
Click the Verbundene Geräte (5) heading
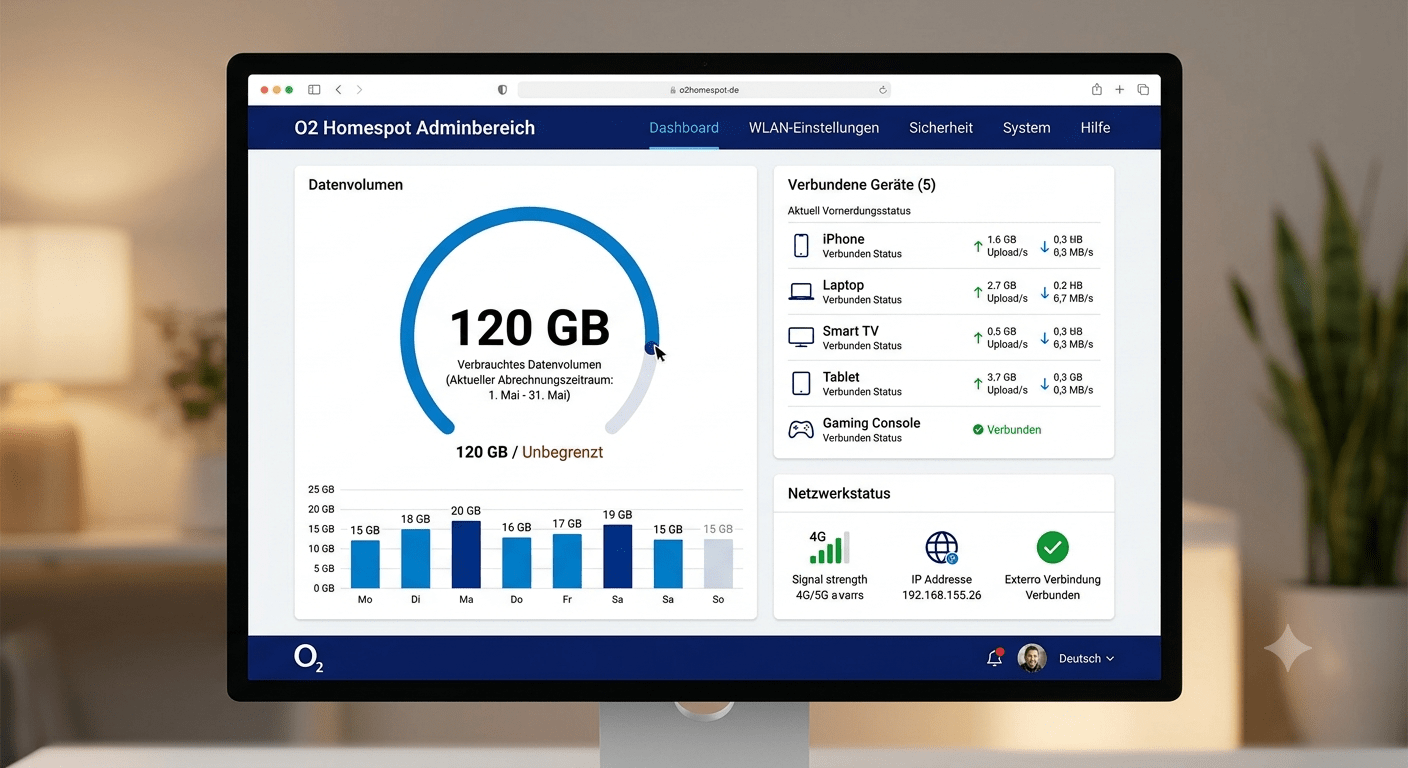(862, 185)
